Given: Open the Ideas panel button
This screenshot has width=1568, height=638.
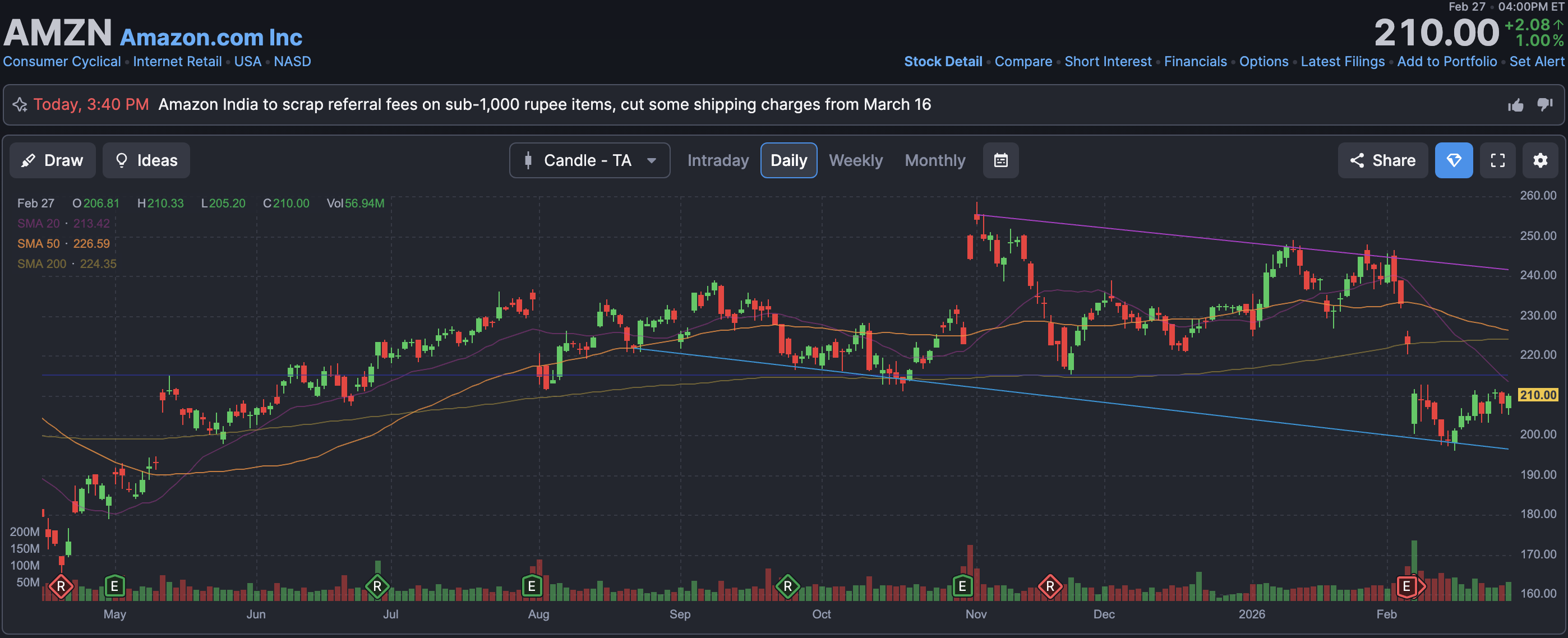Looking at the screenshot, I should 146,160.
